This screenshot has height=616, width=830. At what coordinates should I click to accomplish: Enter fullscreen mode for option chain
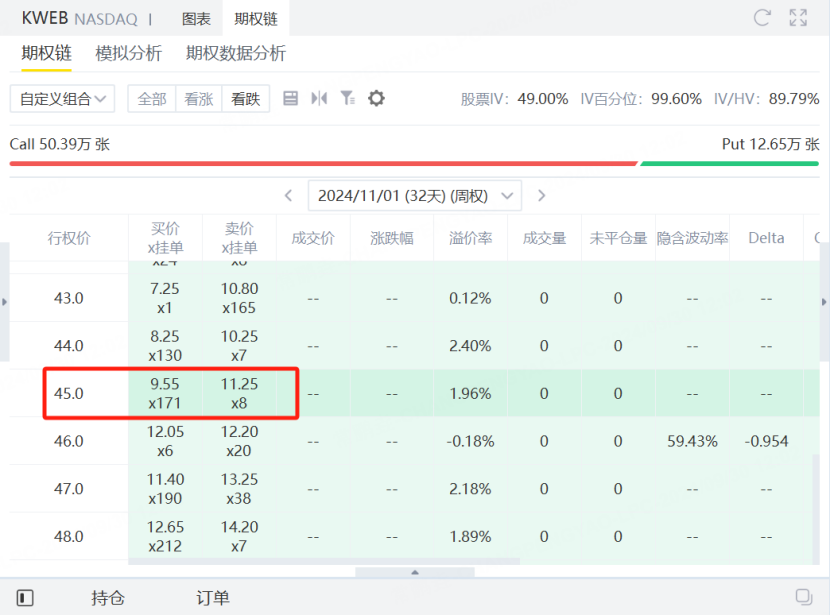click(x=798, y=17)
